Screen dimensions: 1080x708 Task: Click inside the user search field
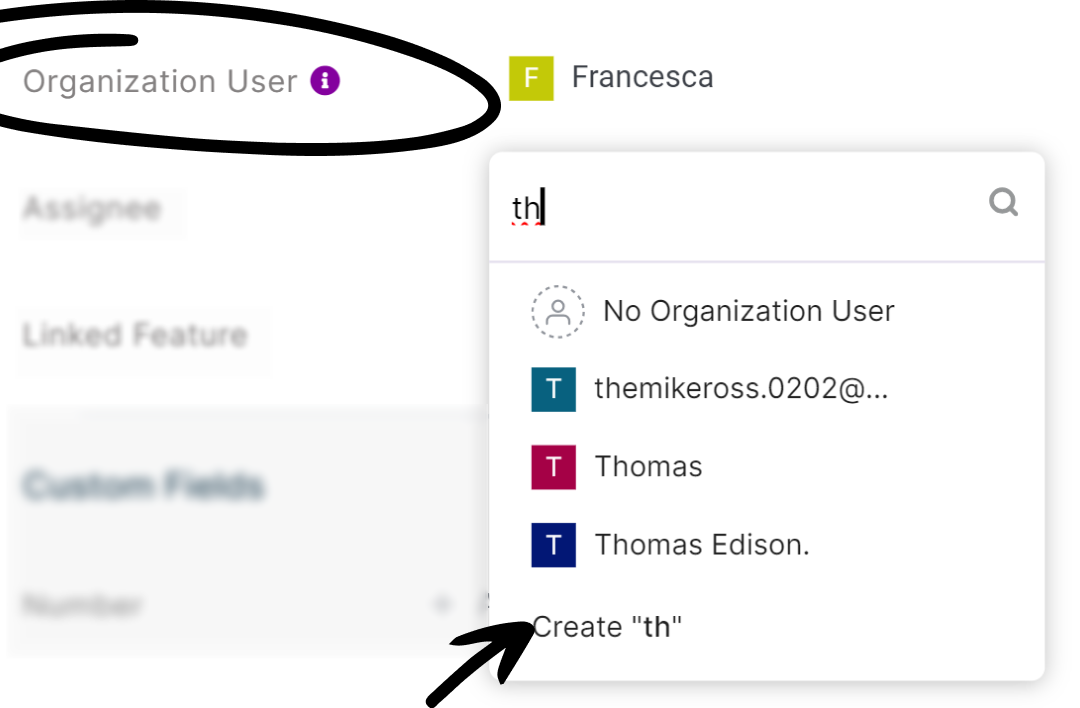(700, 203)
